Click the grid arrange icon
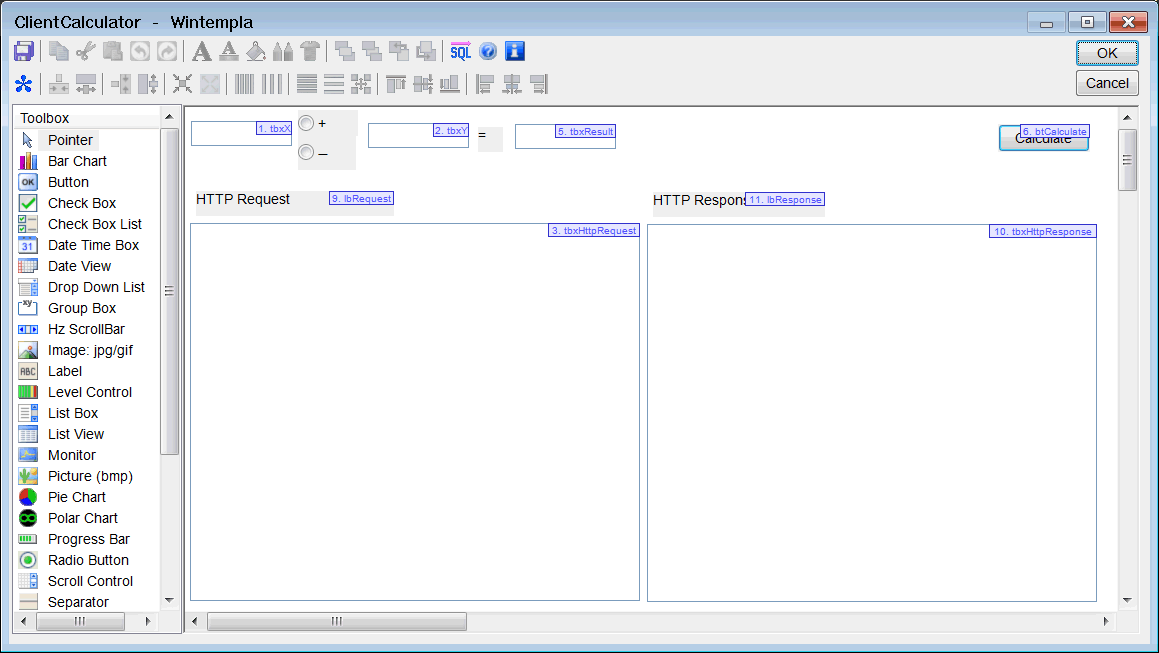The height and width of the screenshot is (653, 1159). [x=361, y=84]
